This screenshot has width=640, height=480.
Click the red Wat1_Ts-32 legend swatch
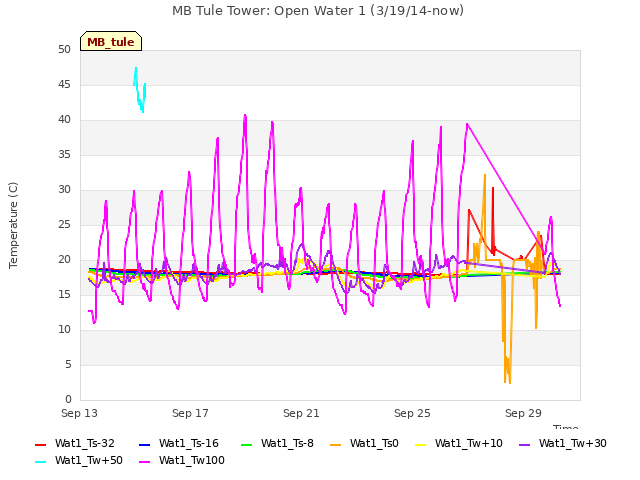[40, 444]
